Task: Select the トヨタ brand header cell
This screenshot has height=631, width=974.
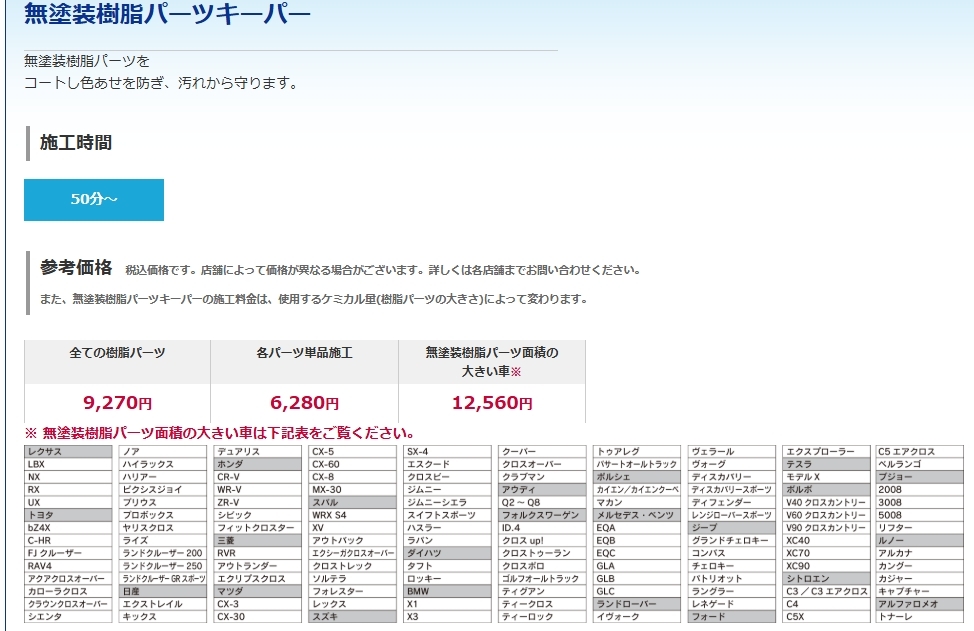Action: [70, 515]
